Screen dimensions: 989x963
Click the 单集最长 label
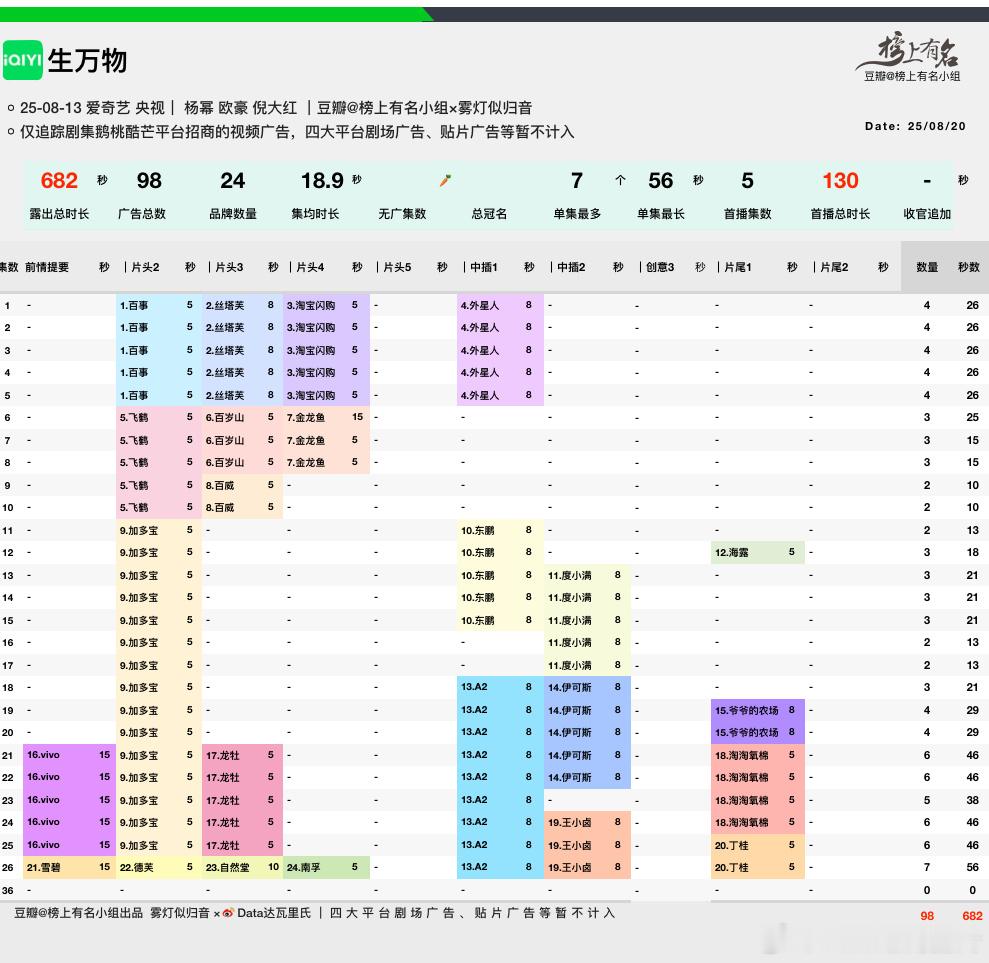click(x=660, y=214)
